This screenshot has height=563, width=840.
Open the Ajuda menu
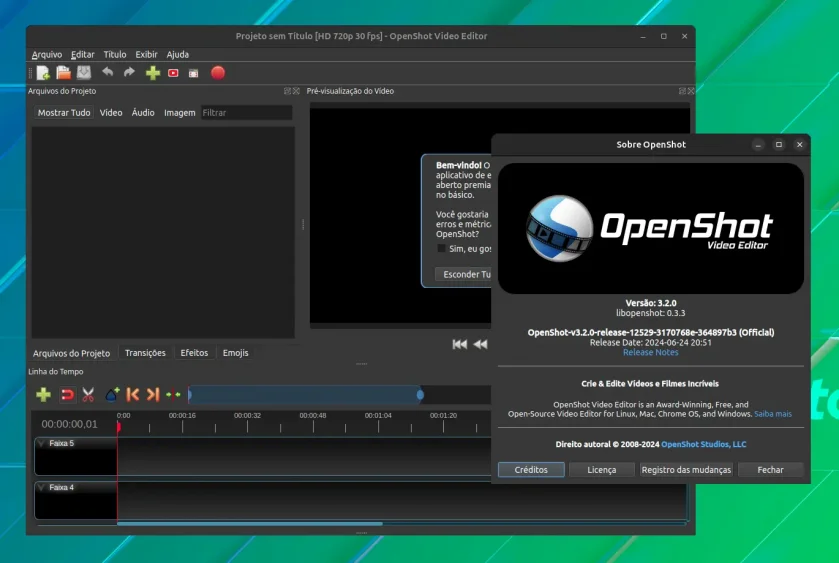point(177,55)
